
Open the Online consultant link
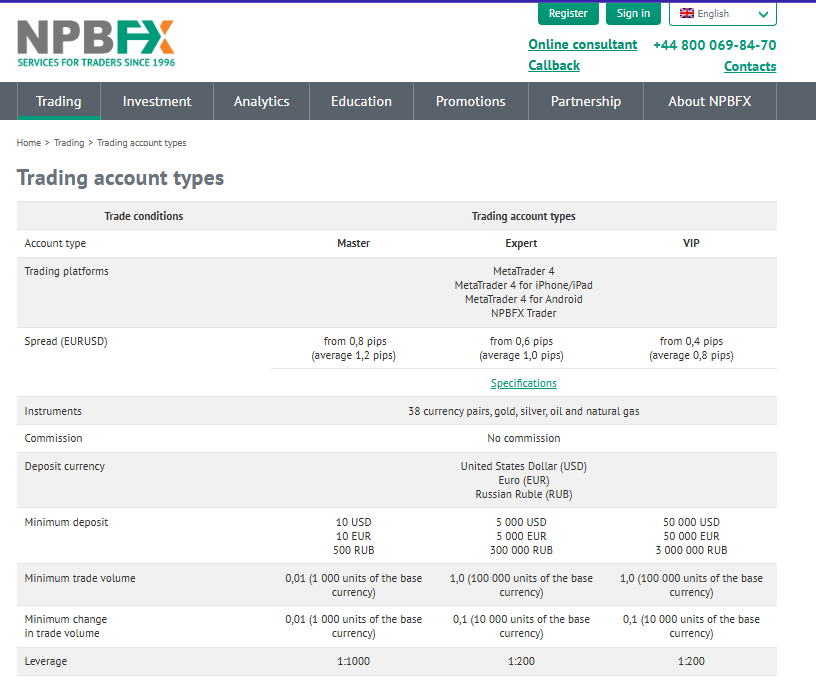point(582,45)
